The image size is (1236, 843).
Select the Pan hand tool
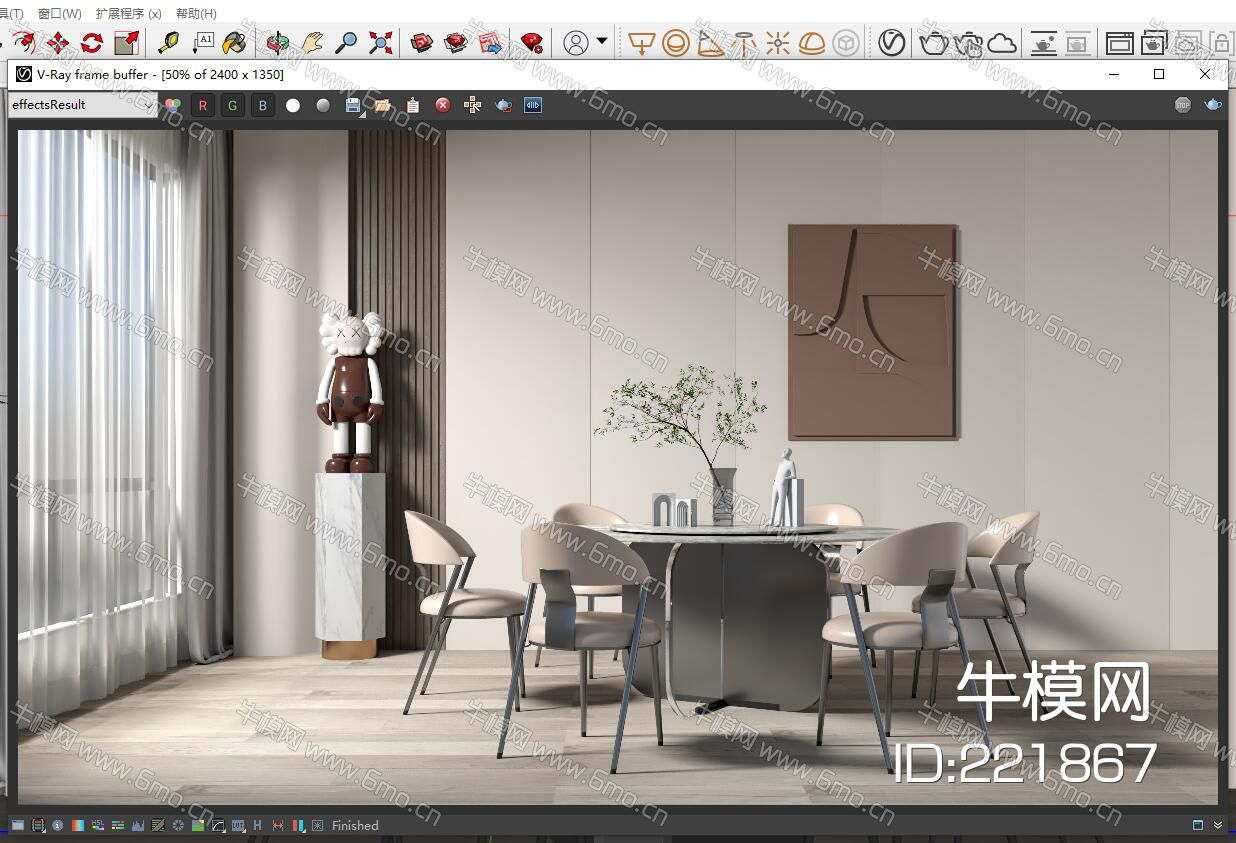pyautogui.click(x=313, y=42)
